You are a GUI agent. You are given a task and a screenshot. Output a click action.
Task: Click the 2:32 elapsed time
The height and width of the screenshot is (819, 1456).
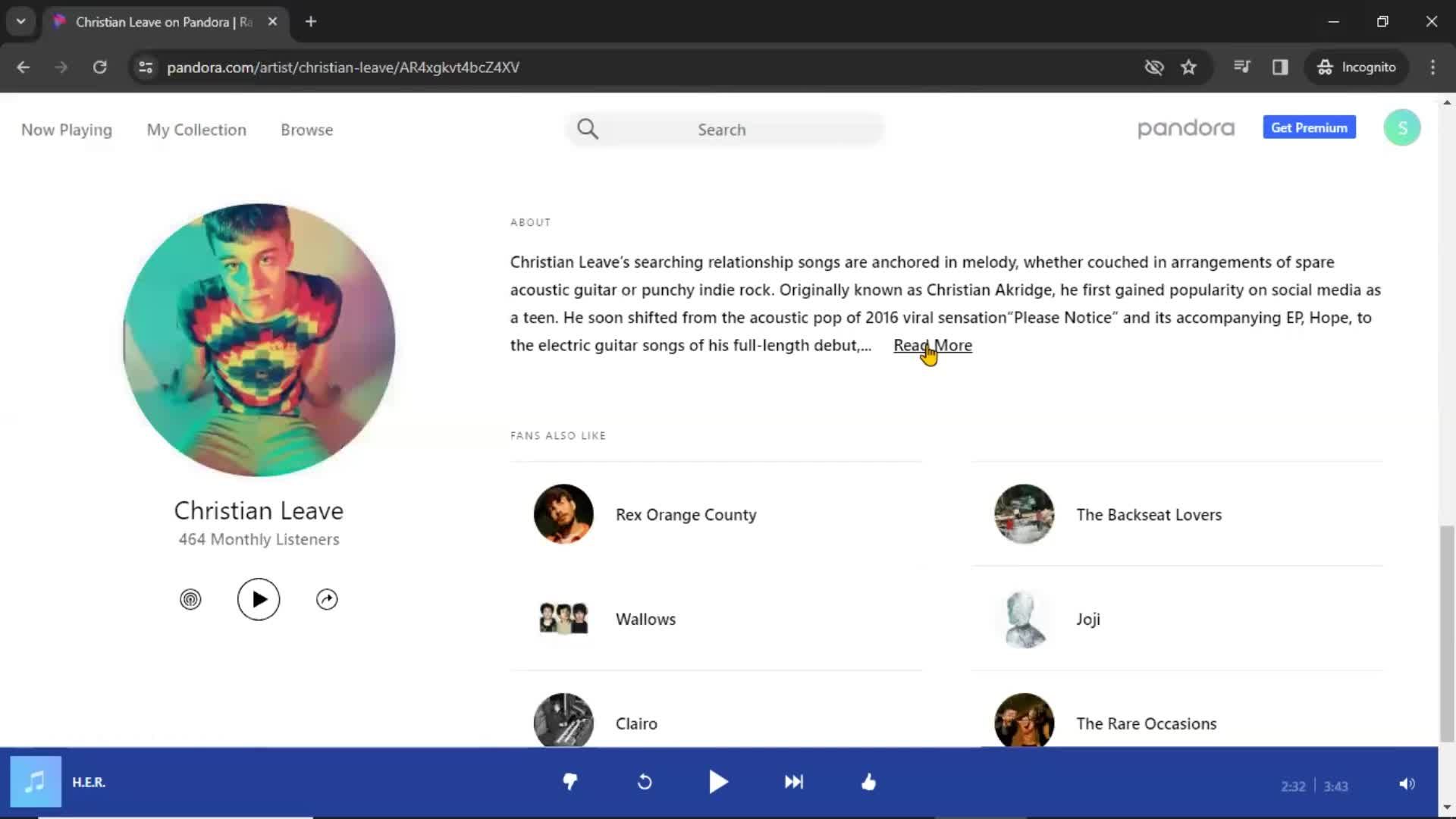tap(1293, 786)
